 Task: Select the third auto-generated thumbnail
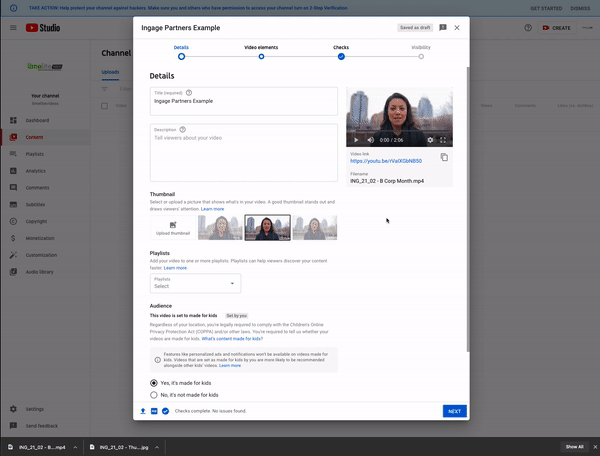point(315,228)
